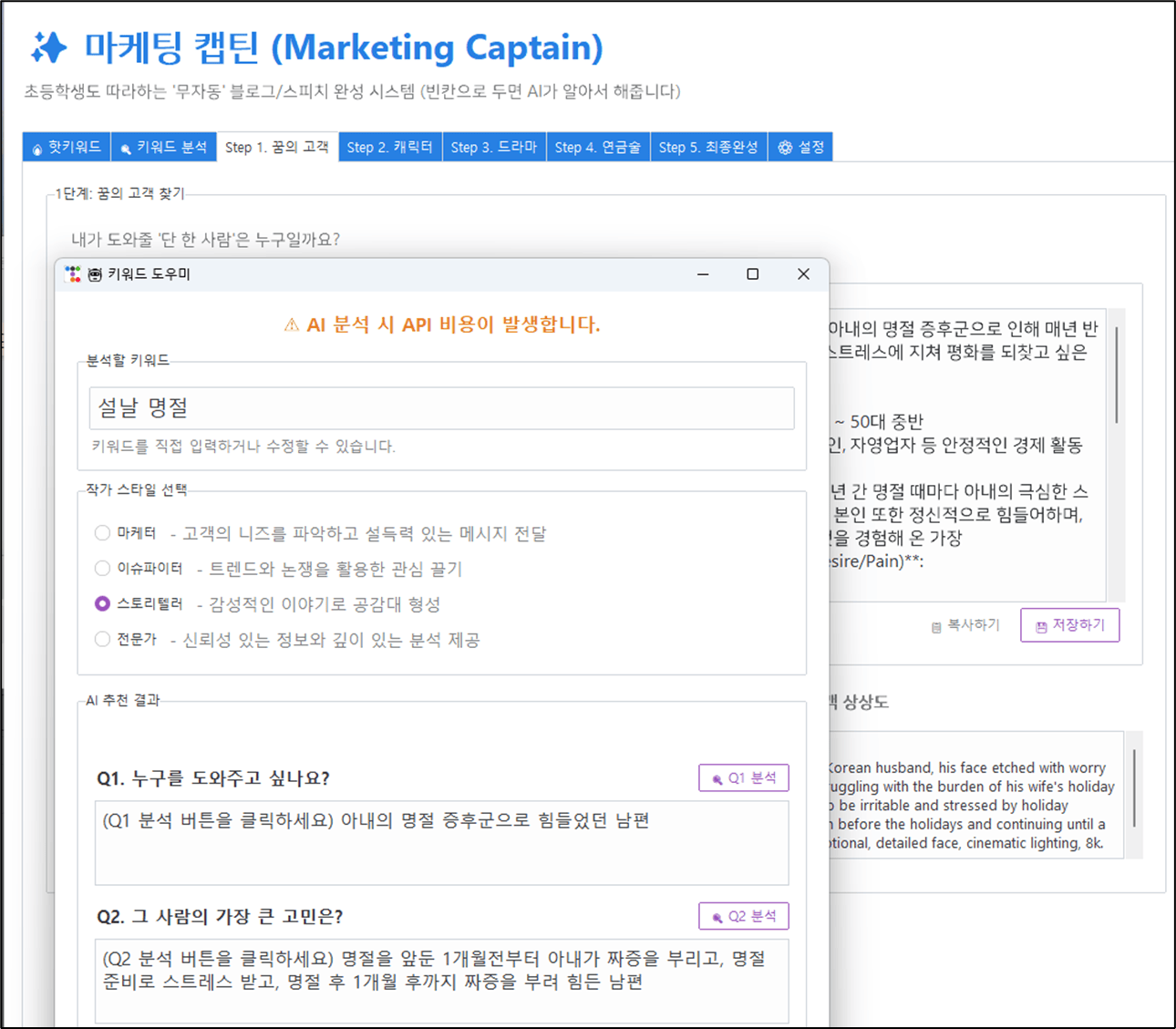The height and width of the screenshot is (1029, 1176).
Task: Click the floppy disk icon on 저장하기
Action: click(1042, 625)
